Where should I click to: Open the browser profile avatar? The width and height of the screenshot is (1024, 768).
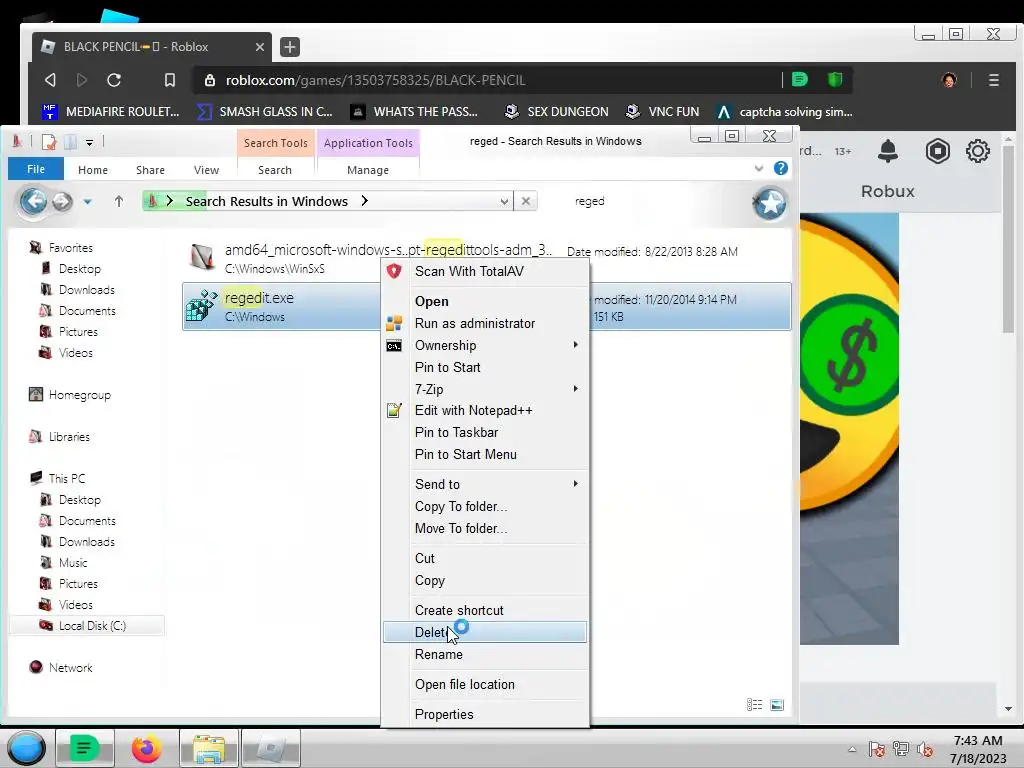(949, 80)
